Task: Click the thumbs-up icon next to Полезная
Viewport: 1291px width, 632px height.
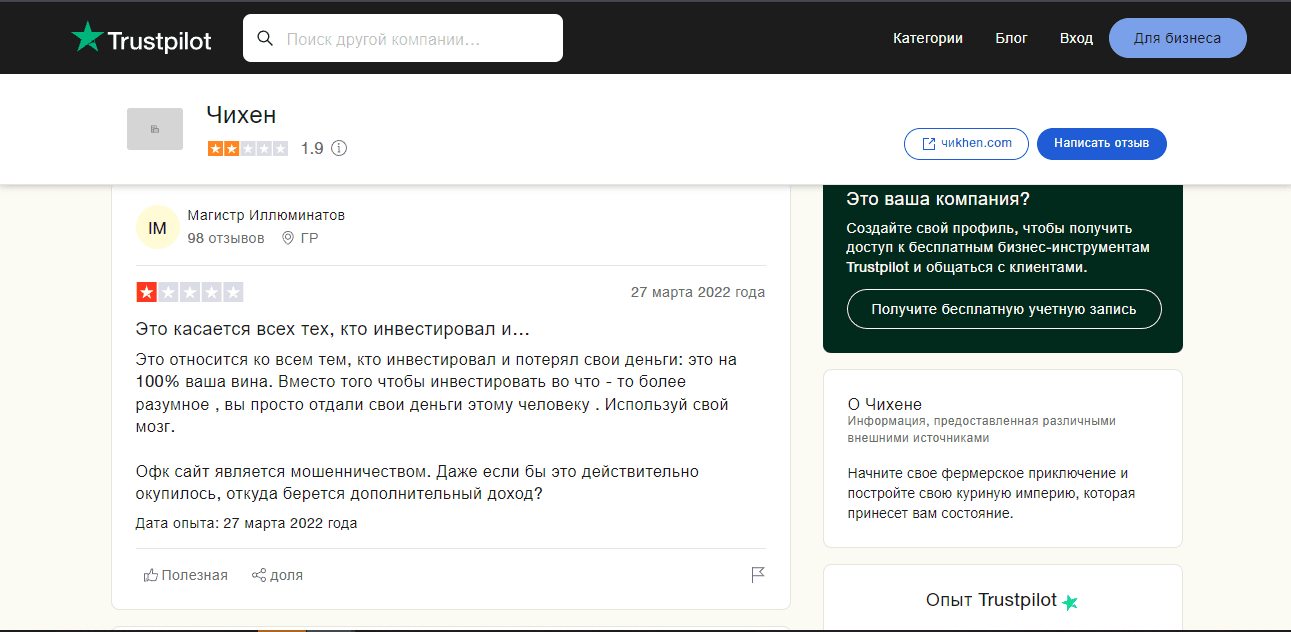Action: [150, 574]
